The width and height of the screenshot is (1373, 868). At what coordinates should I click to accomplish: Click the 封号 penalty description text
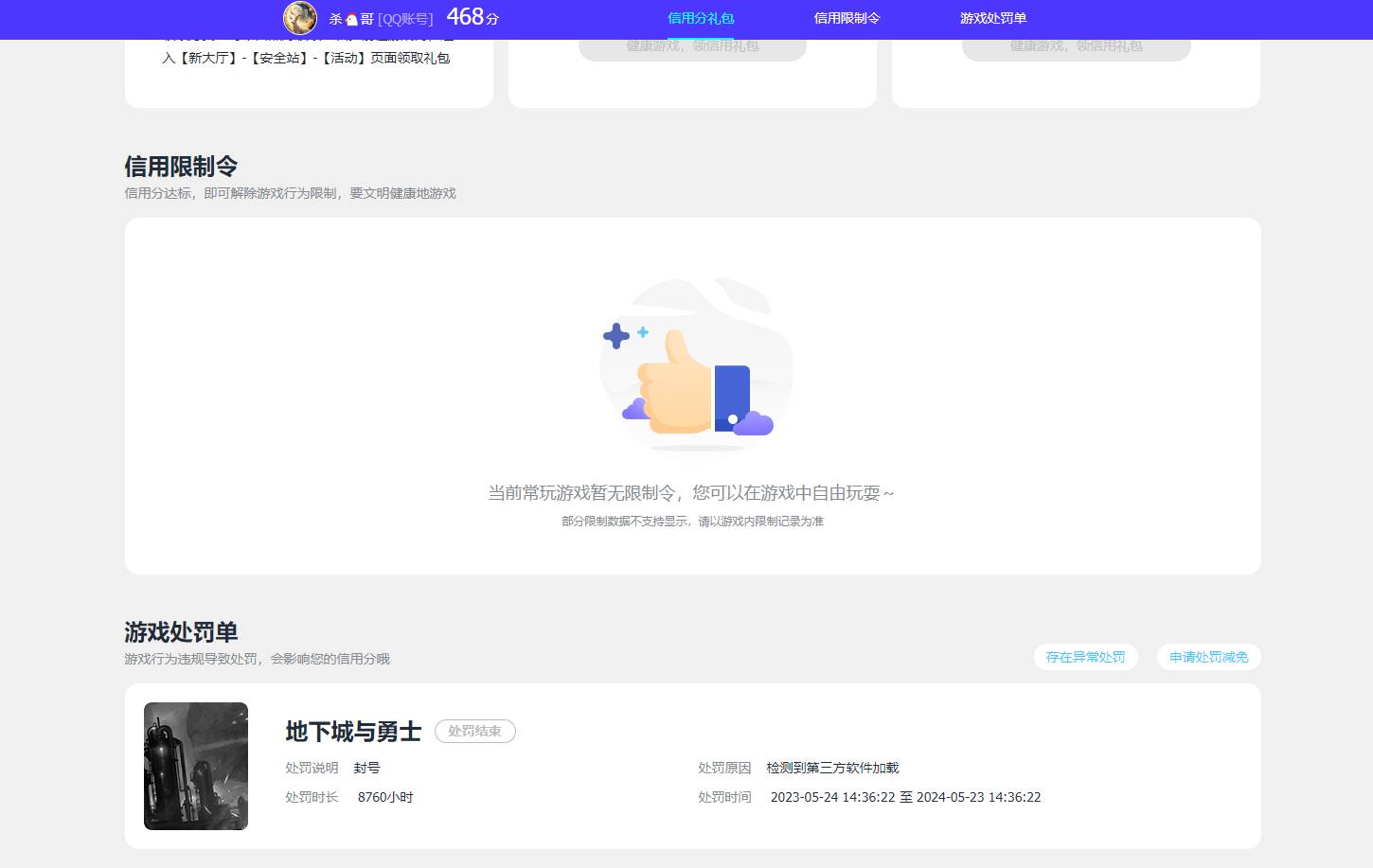pyautogui.click(x=368, y=768)
